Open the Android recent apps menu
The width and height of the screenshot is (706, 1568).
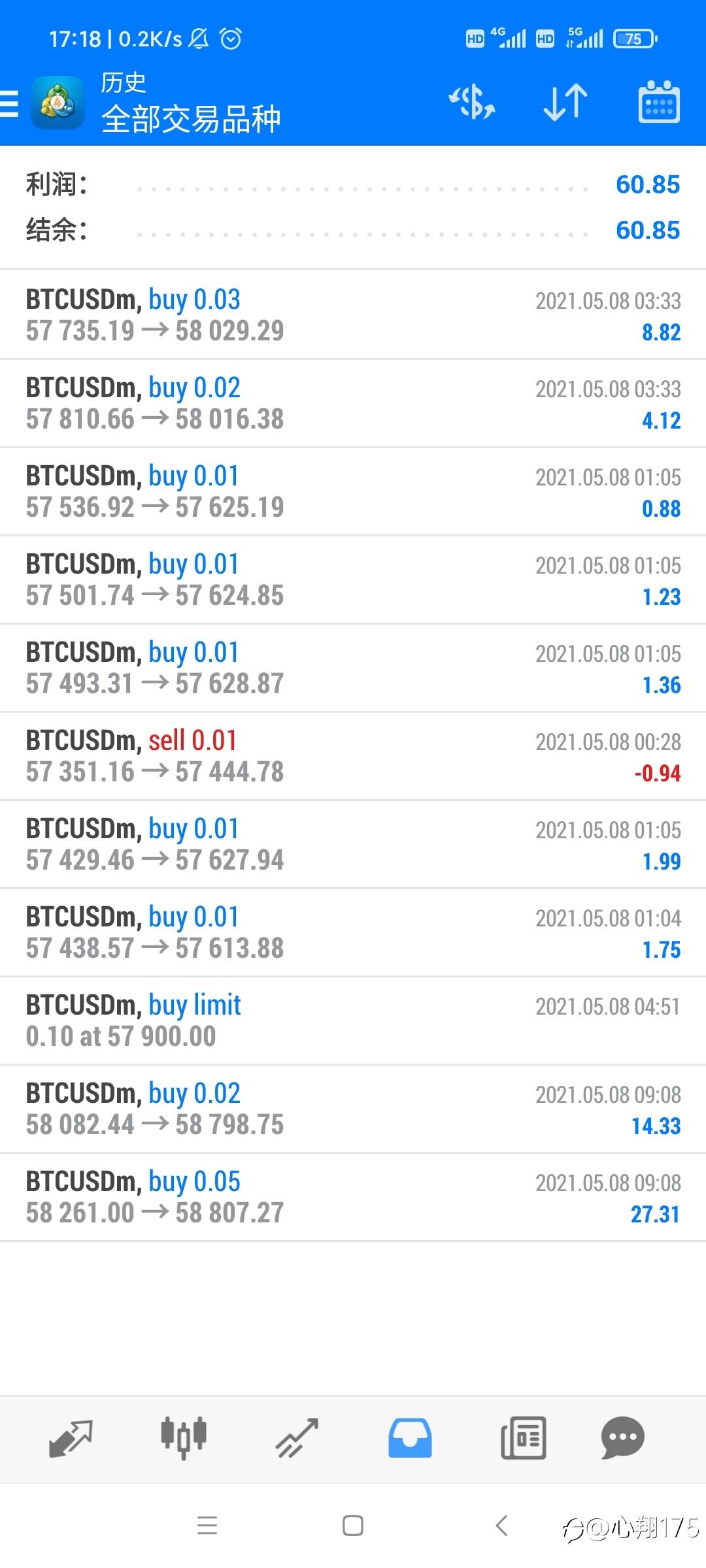tap(207, 1526)
